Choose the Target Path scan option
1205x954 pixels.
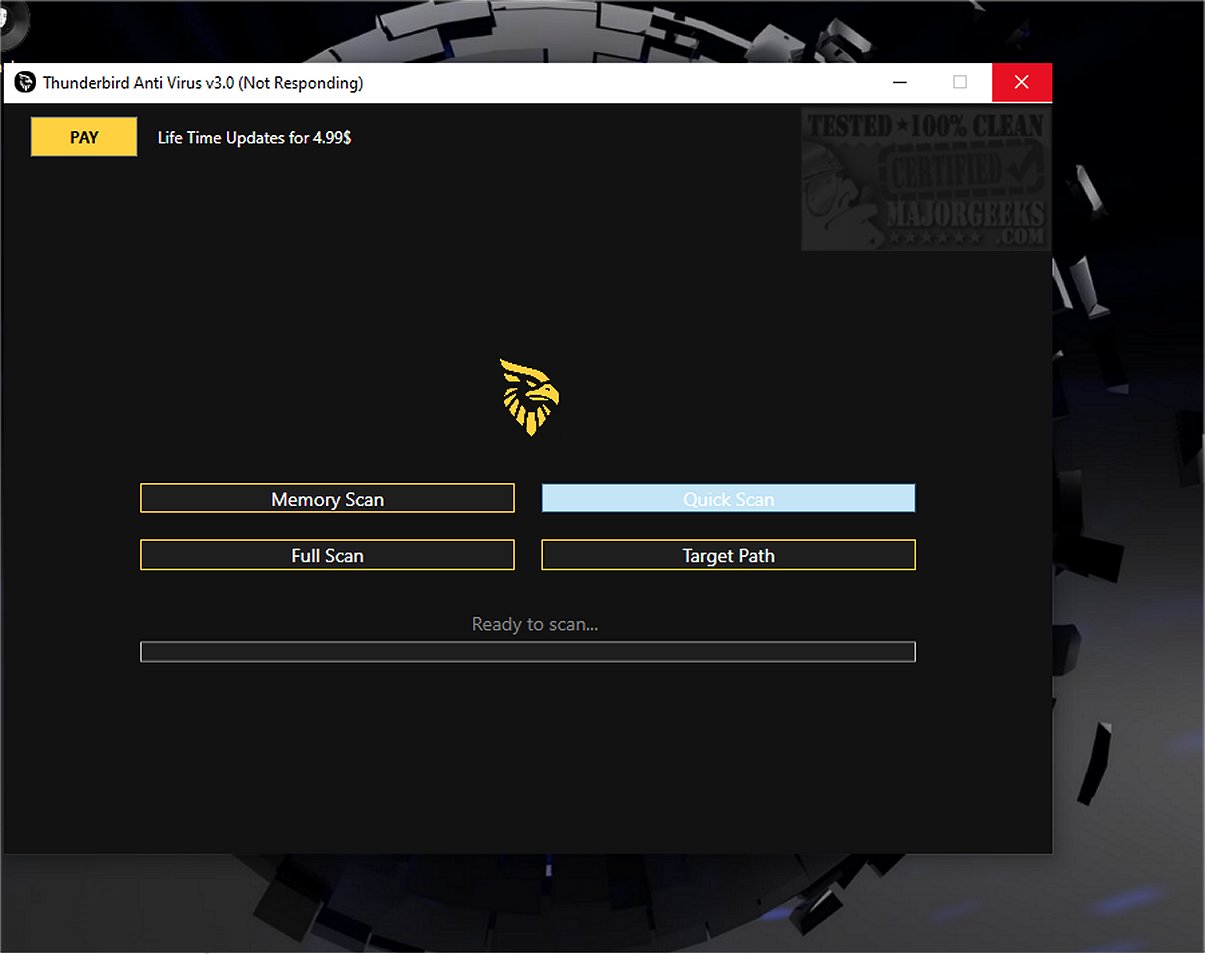click(728, 555)
